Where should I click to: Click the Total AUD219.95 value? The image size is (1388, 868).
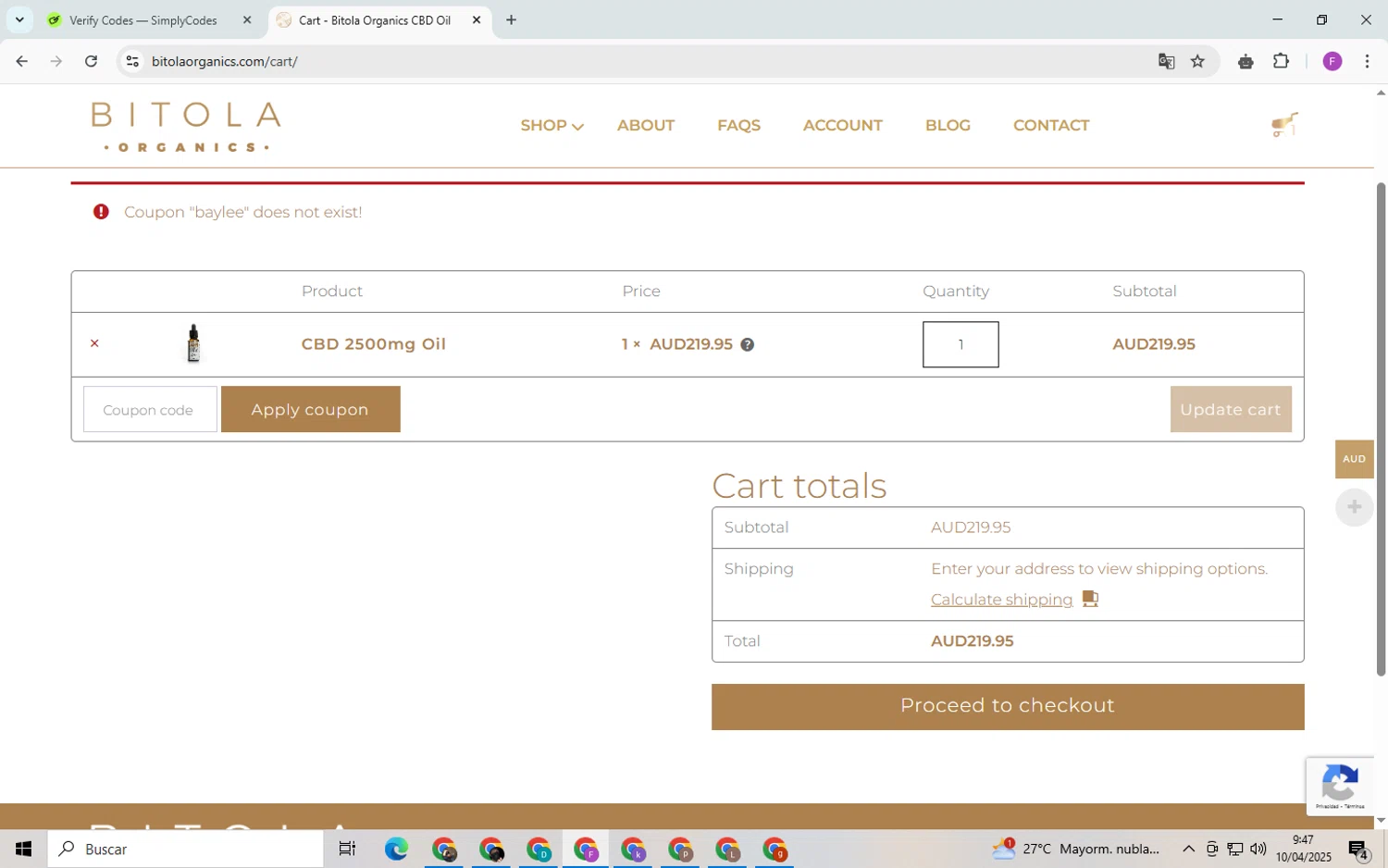pos(972,641)
